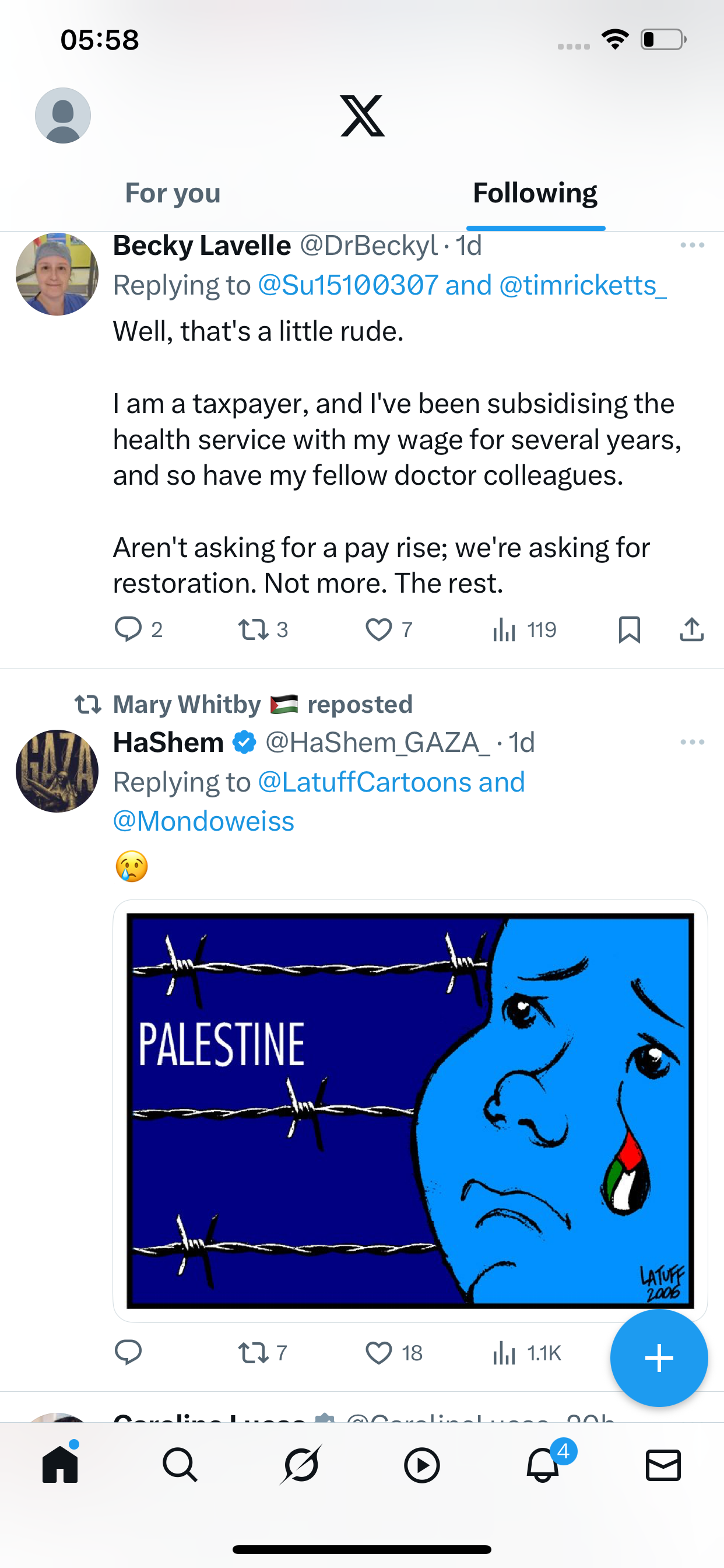Select the Following tab
This screenshot has width=724, height=1568.
click(x=535, y=193)
